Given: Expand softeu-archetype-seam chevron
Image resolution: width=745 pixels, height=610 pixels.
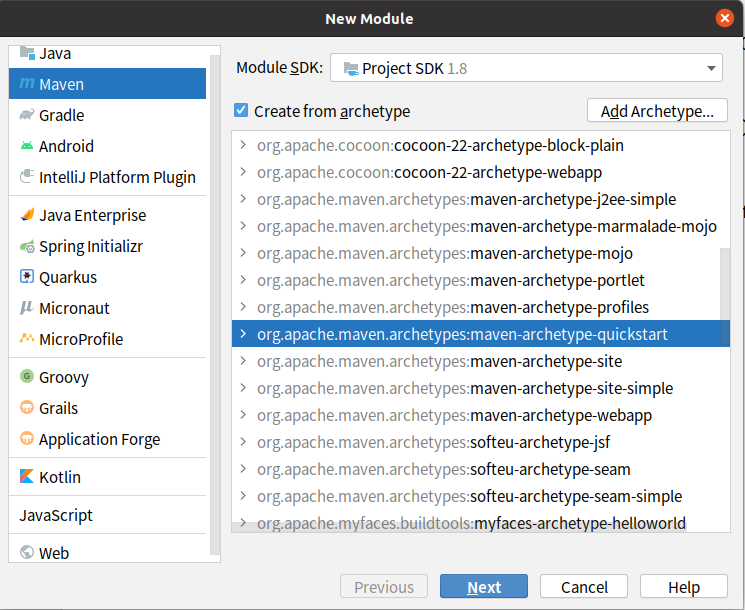Looking at the screenshot, I should point(243,469).
